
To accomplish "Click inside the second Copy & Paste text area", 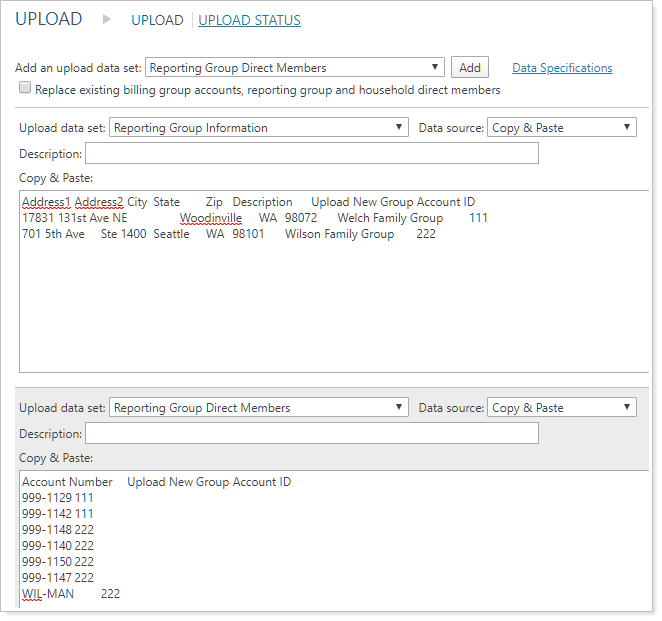I will (330, 540).
